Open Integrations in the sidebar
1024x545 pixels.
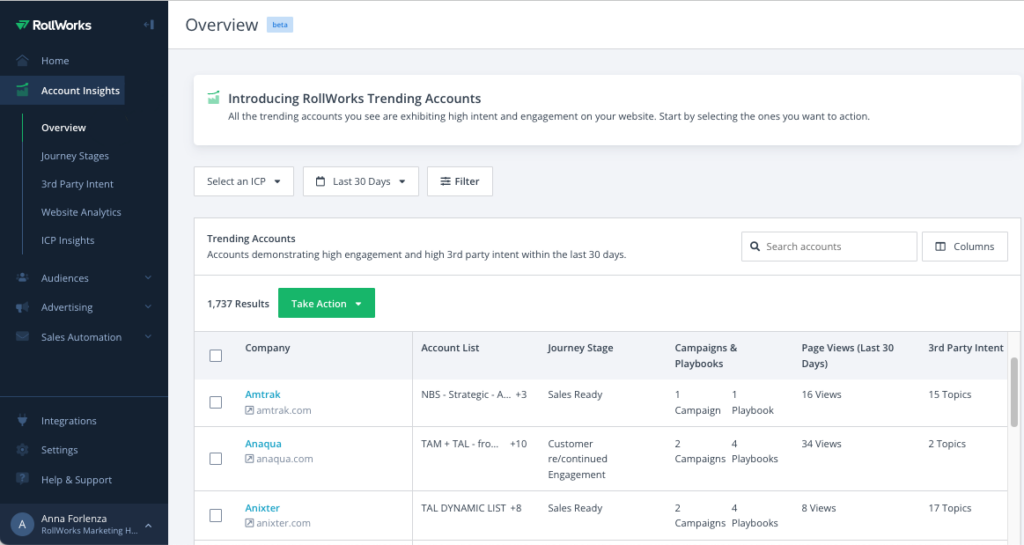point(69,421)
